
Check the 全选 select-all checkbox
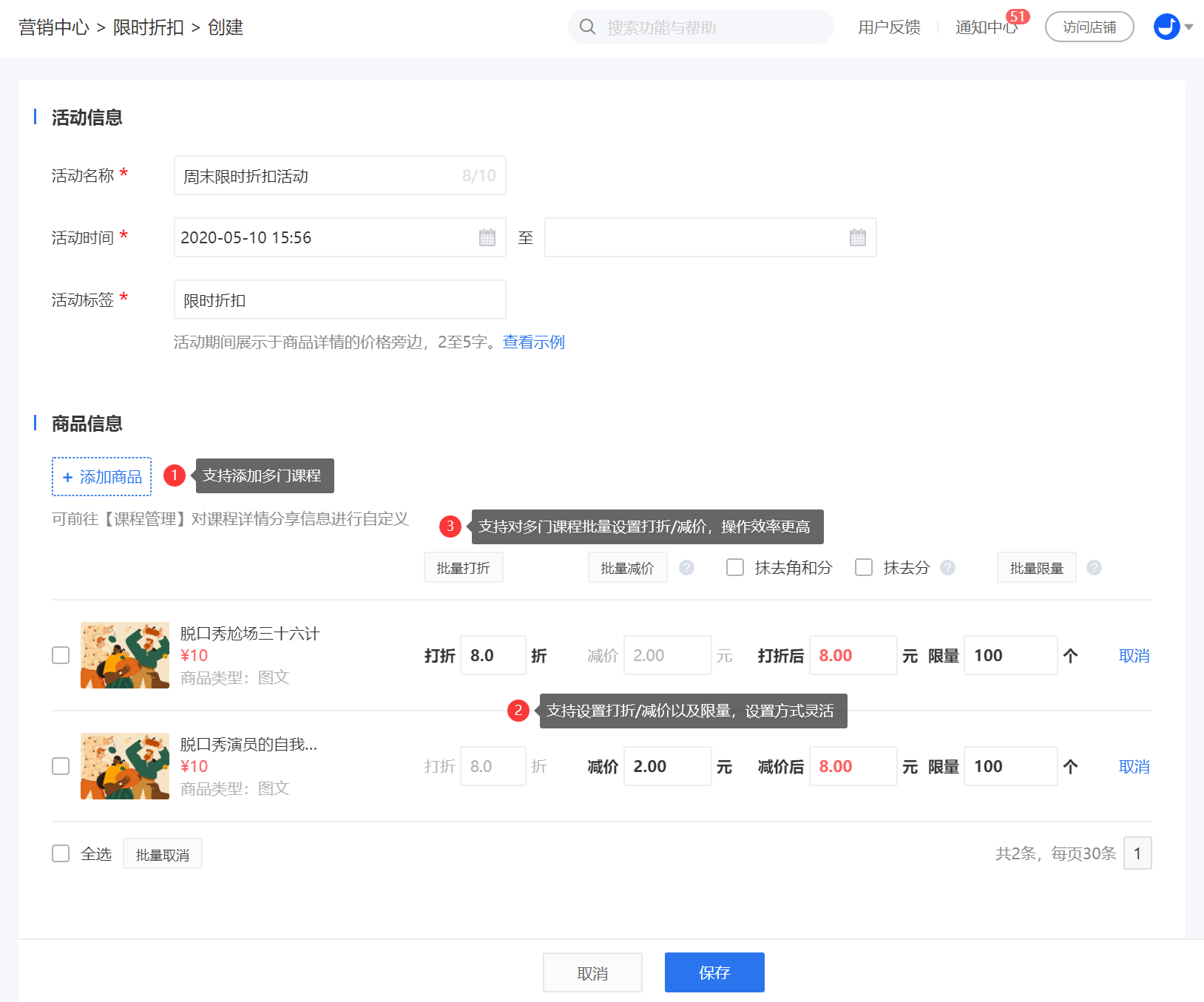tap(61, 853)
